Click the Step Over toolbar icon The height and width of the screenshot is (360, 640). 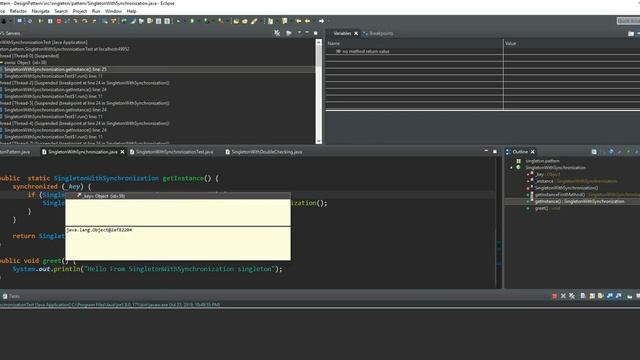[84, 21]
